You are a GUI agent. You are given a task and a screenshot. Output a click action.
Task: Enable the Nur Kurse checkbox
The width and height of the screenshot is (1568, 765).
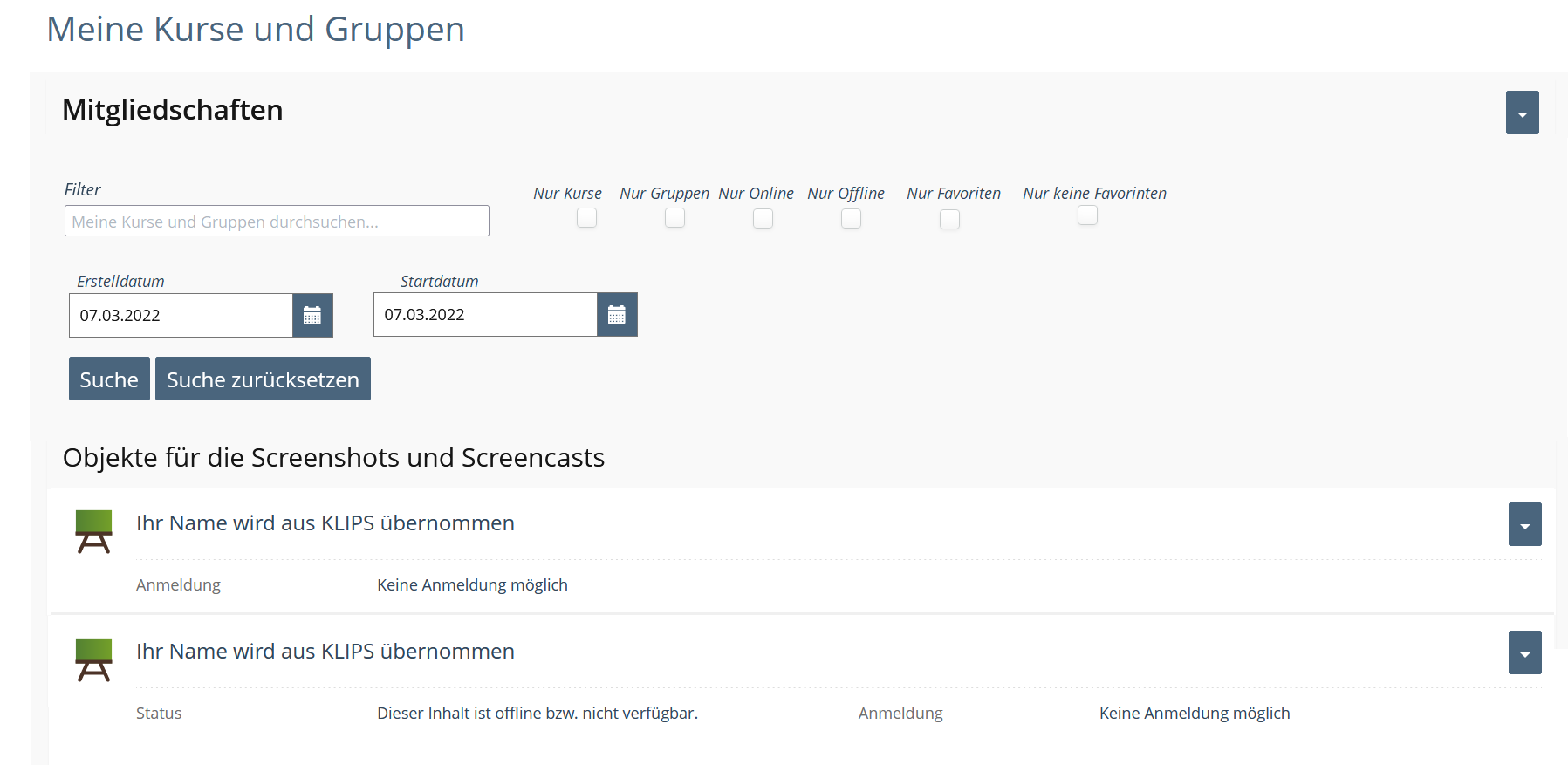point(587,218)
